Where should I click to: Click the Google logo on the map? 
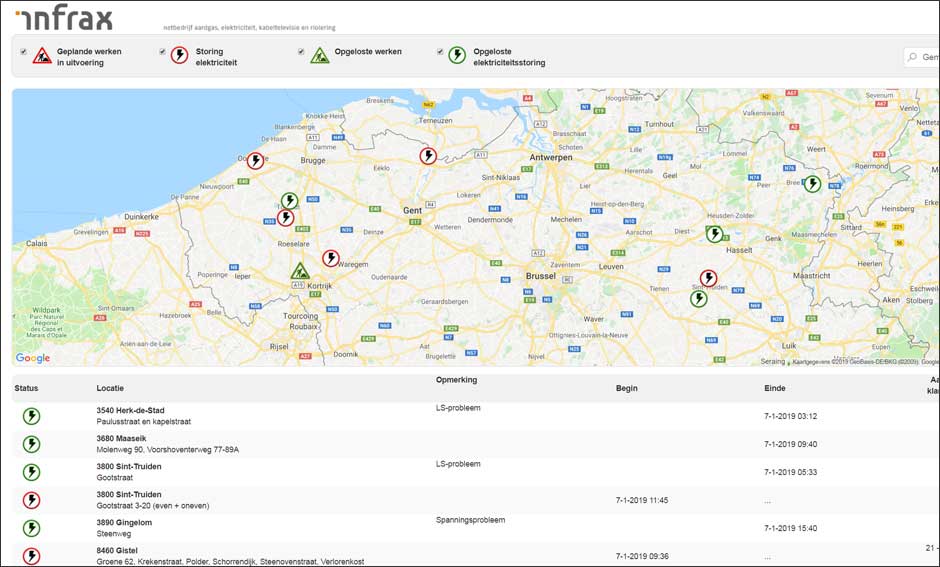pyautogui.click(x=33, y=358)
